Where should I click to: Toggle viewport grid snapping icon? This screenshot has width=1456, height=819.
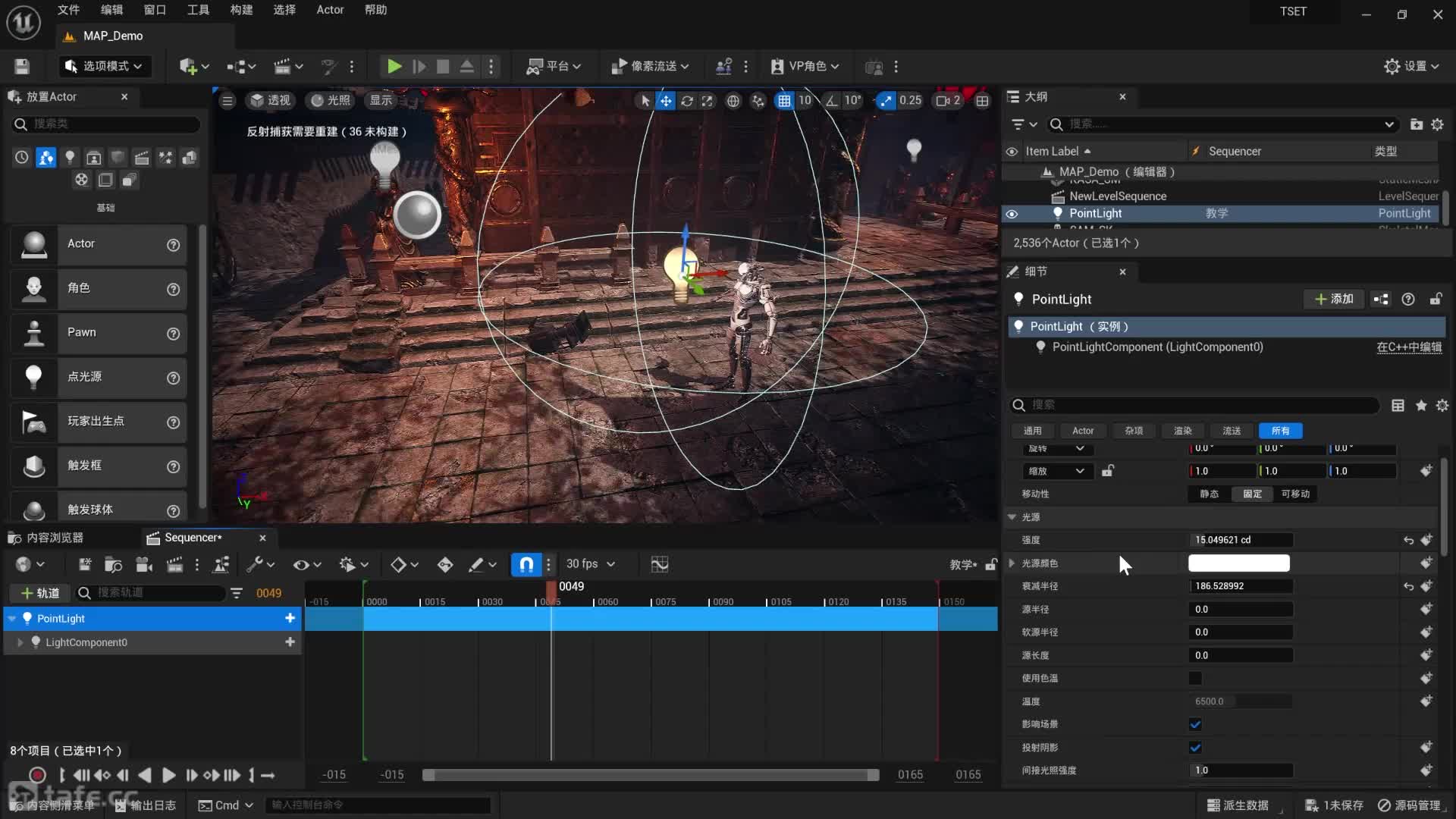(x=784, y=101)
